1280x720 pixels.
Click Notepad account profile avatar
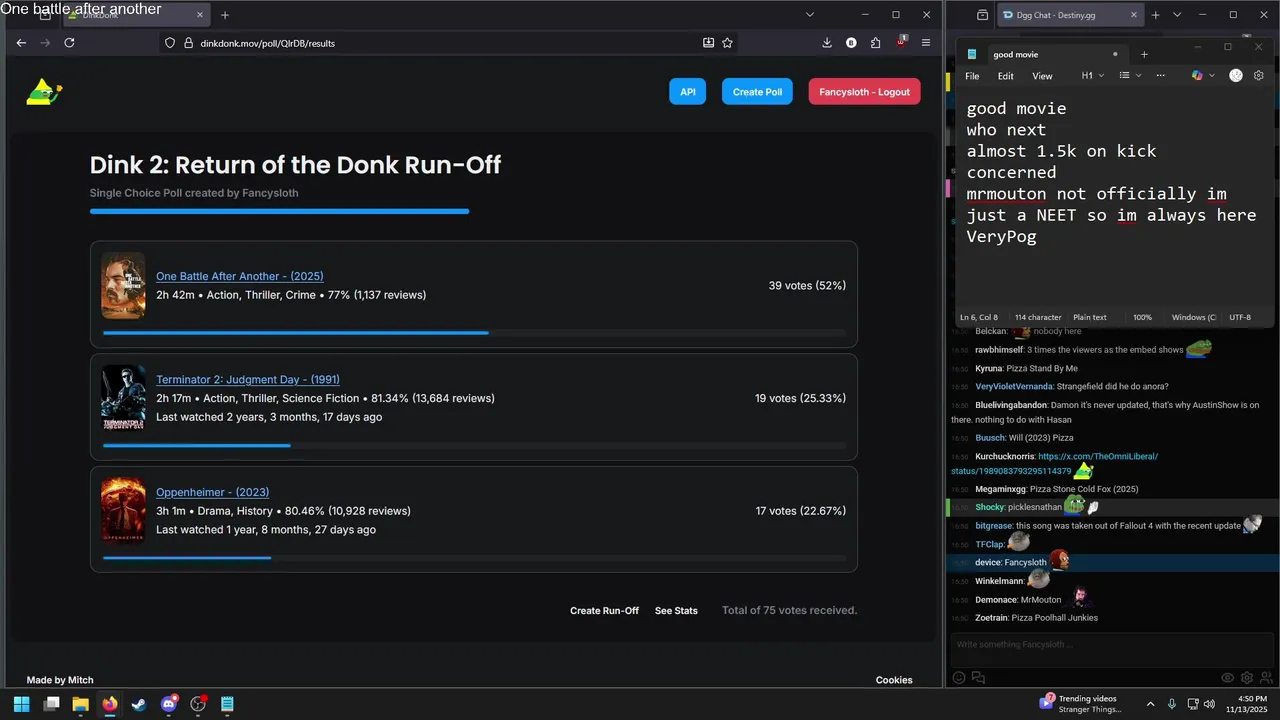pyautogui.click(x=1236, y=76)
